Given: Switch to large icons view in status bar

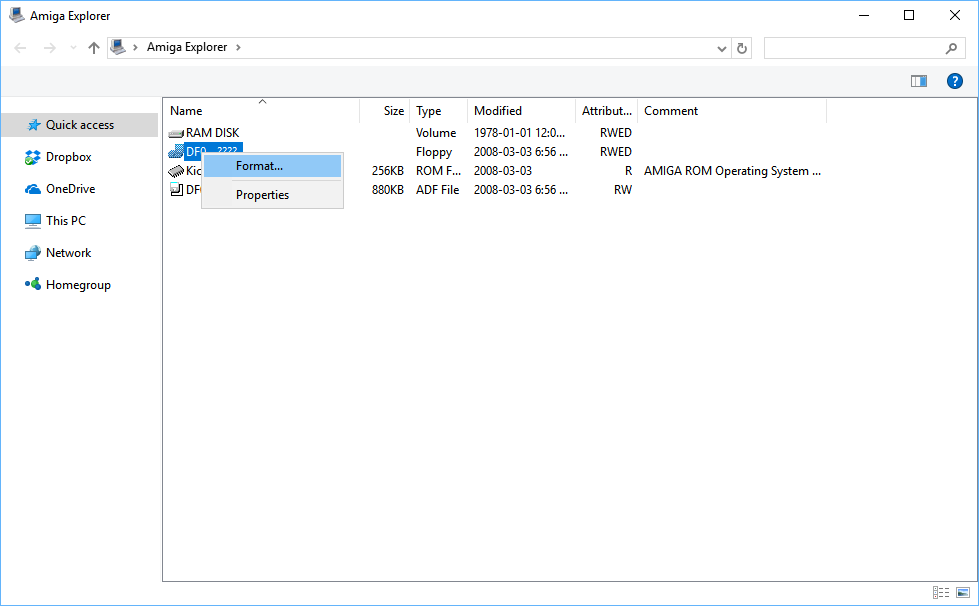Looking at the screenshot, I should click(963, 592).
